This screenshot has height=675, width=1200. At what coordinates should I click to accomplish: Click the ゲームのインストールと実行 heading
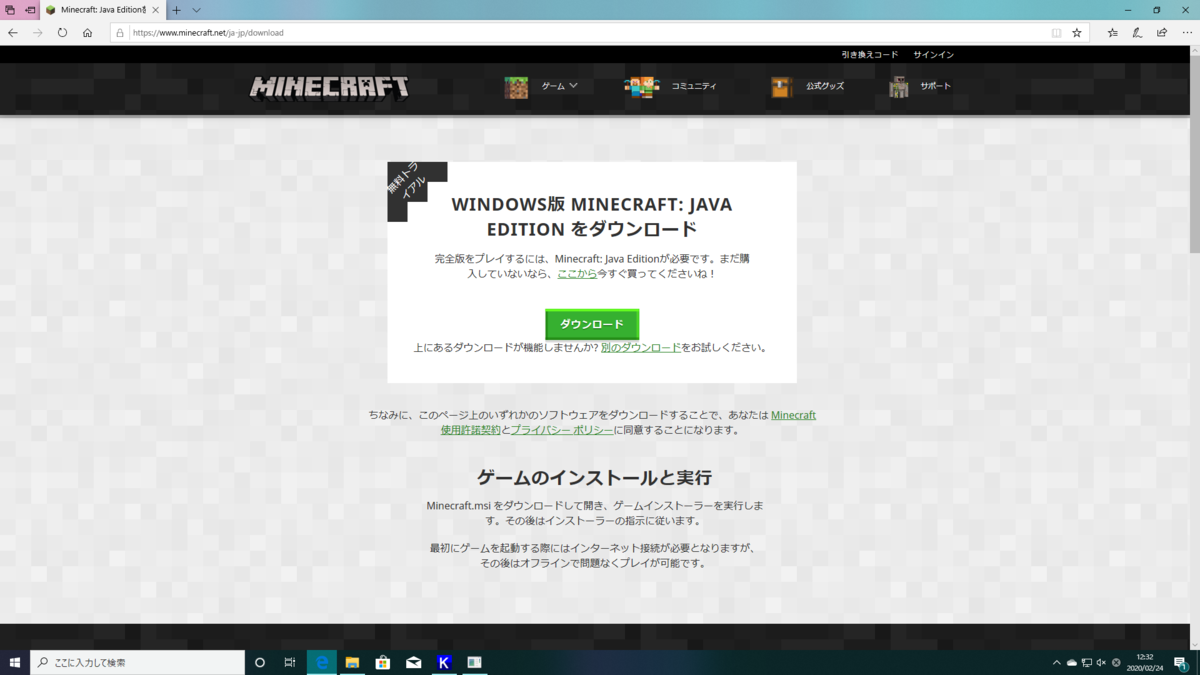594,476
